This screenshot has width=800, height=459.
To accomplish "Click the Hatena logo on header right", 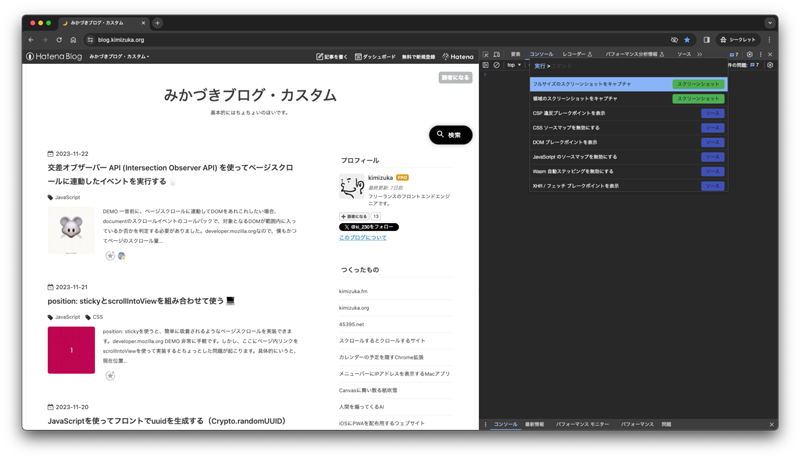I will coord(458,57).
